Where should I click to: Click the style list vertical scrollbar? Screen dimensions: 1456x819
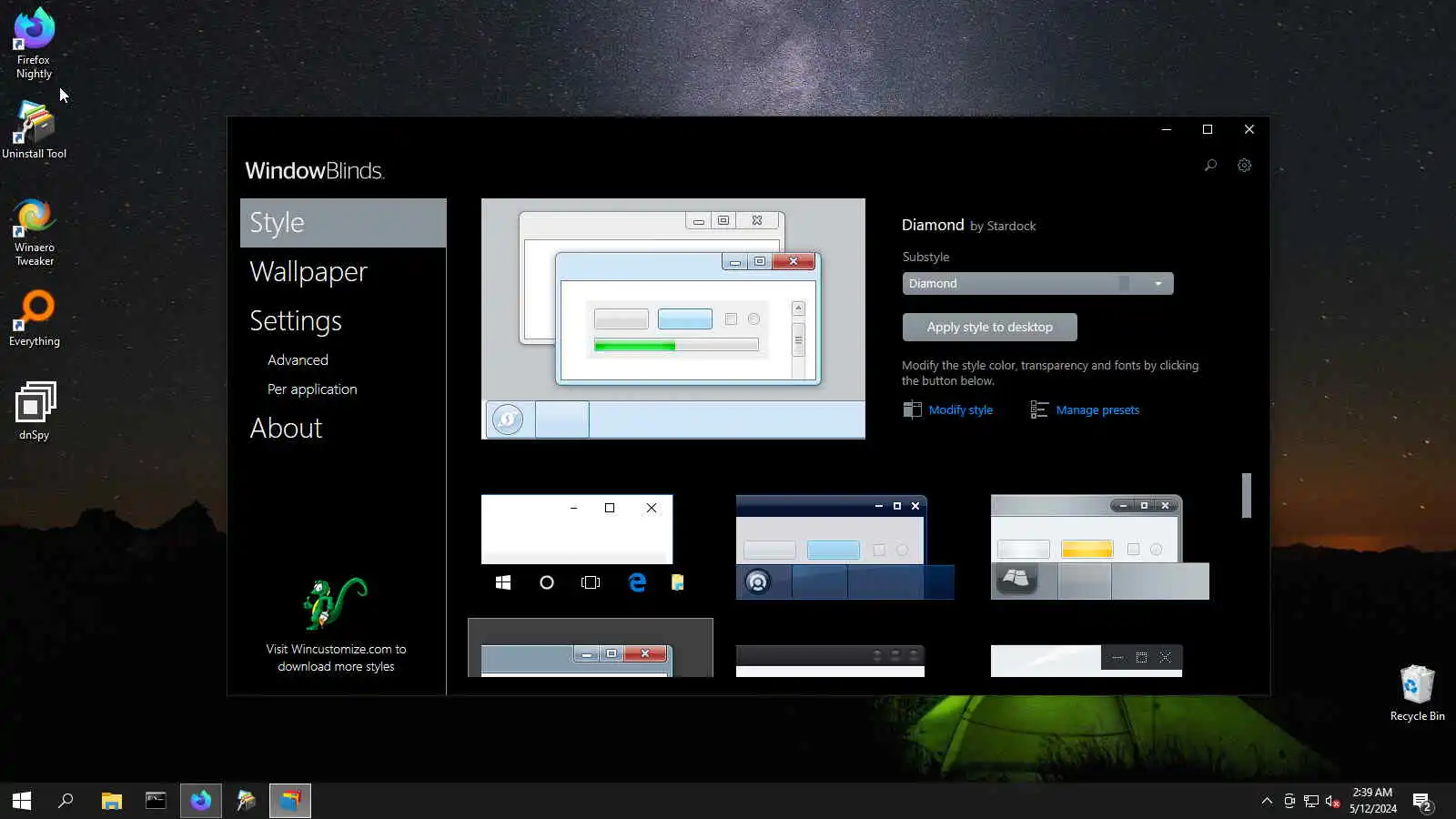point(1247,495)
